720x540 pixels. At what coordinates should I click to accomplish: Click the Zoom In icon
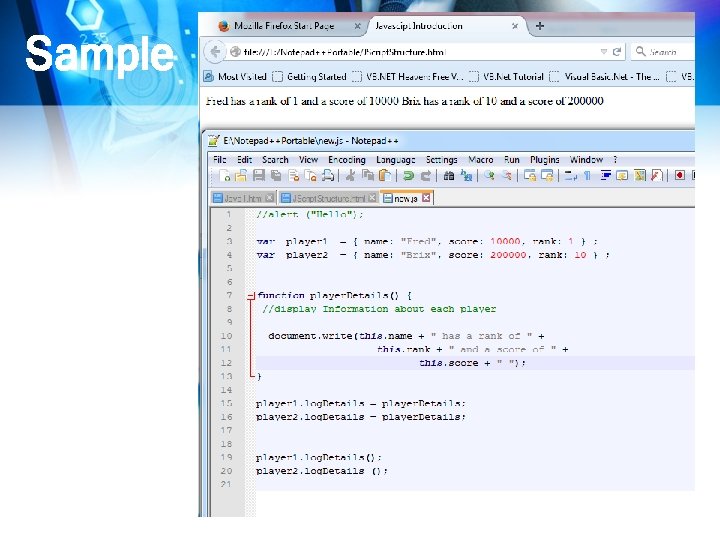click(x=489, y=175)
